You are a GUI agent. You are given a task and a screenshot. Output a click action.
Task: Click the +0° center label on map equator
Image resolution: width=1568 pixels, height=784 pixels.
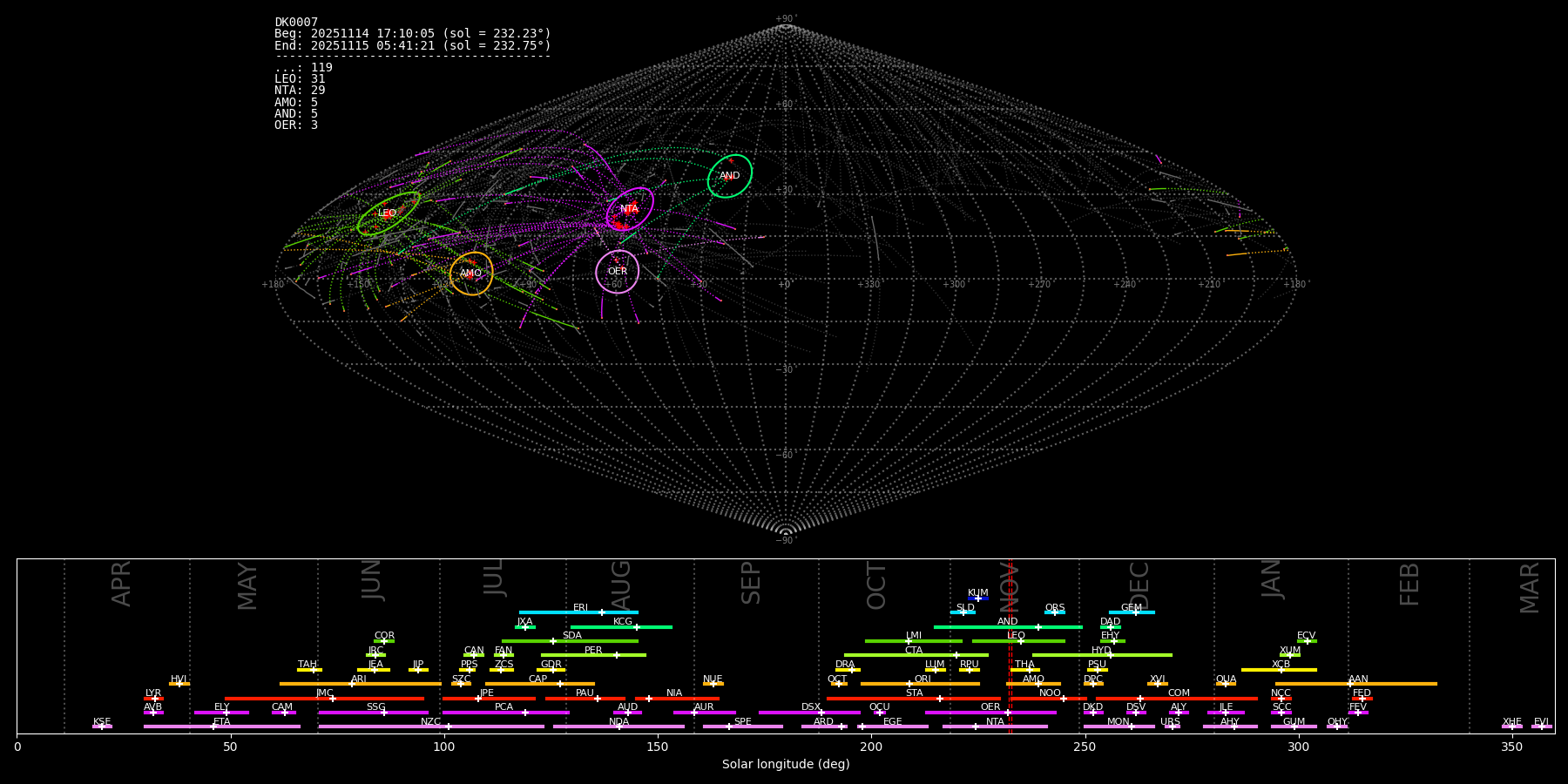point(785,285)
